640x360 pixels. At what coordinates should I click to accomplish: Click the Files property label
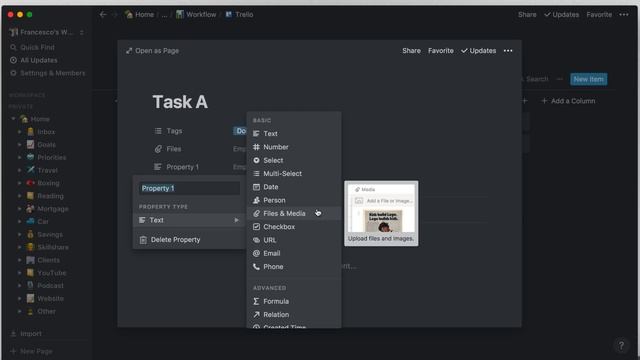[x=168, y=149]
